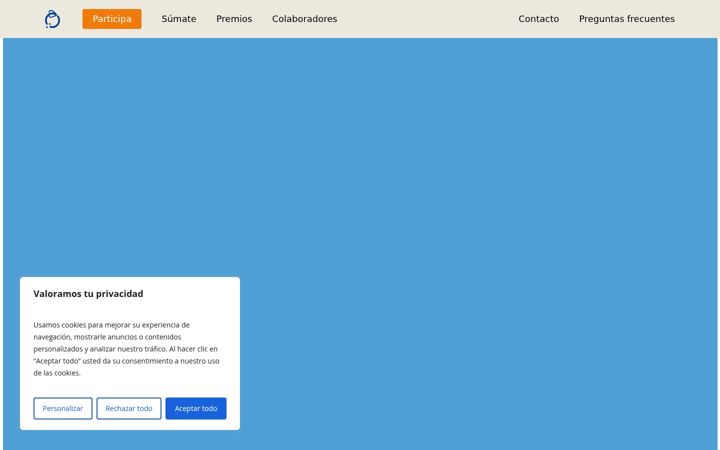Open Preguntas frecuentes in the header
This screenshot has height=450, width=720.
tap(627, 19)
